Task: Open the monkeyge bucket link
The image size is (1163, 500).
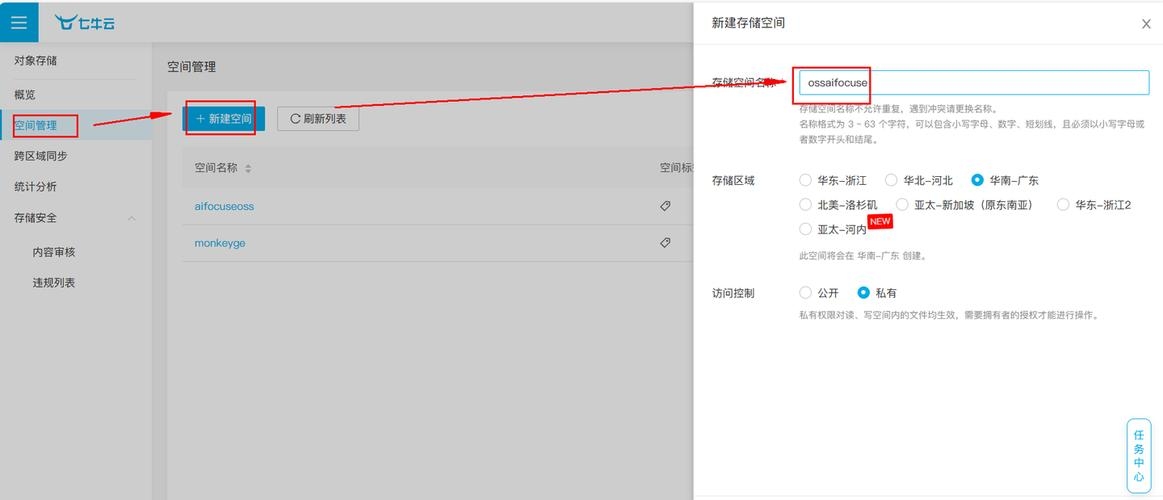Action: point(220,243)
